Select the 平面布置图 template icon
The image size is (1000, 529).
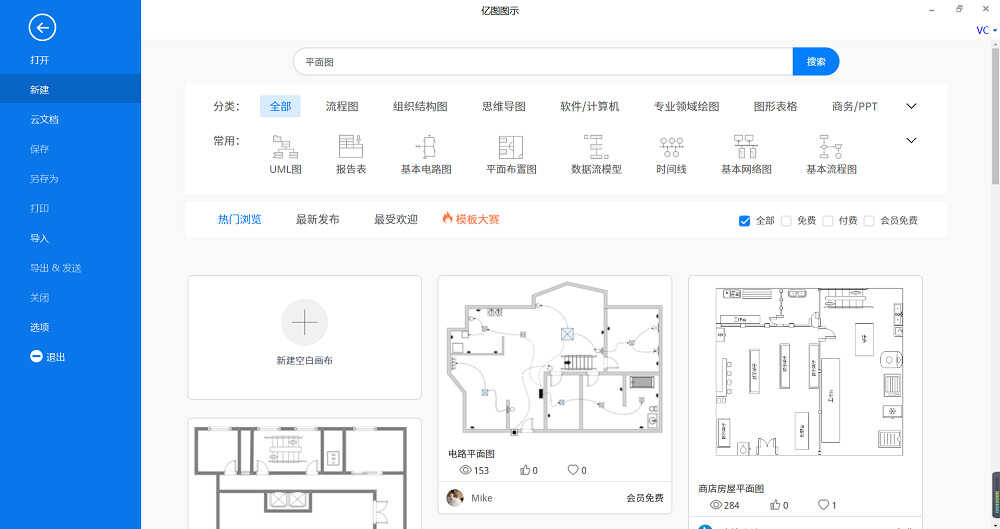point(511,147)
